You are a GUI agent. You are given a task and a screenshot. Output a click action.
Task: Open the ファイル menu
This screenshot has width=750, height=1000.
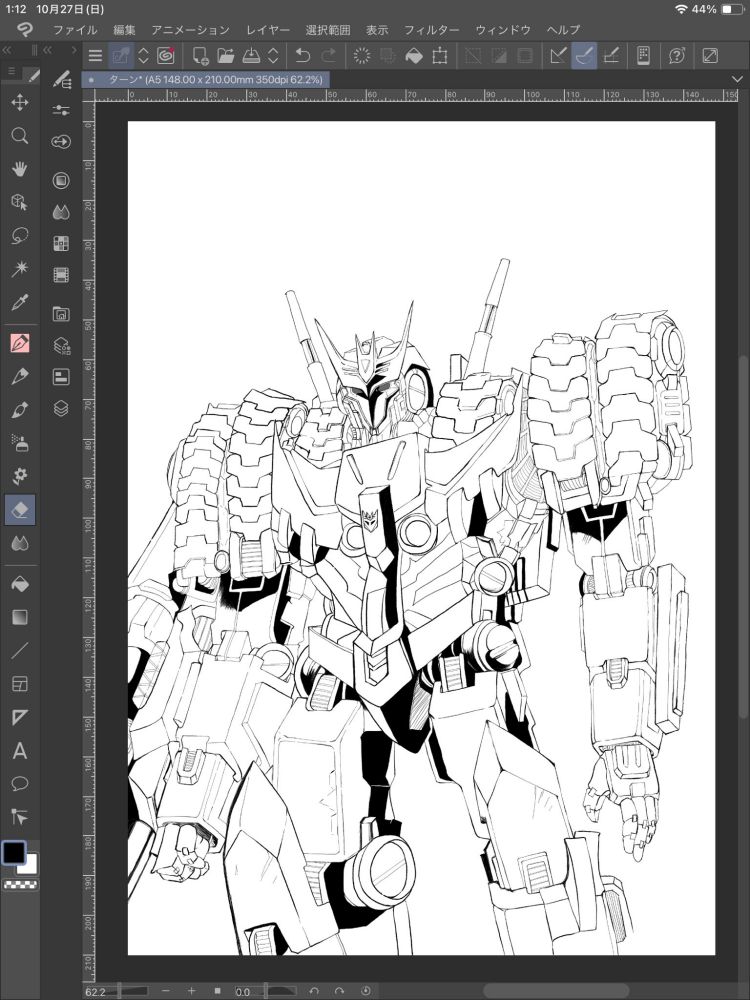(75, 29)
